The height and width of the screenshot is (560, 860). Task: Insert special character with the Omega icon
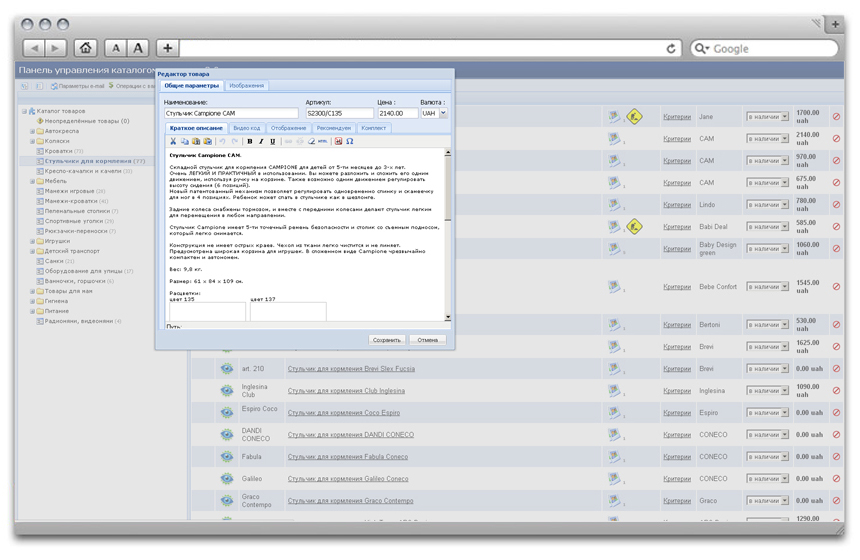[x=350, y=142]
